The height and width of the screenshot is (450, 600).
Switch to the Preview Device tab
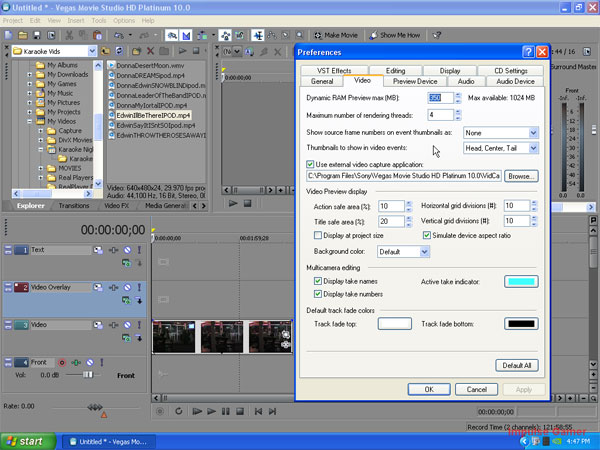pyautogui.click(x=415, y=82)
